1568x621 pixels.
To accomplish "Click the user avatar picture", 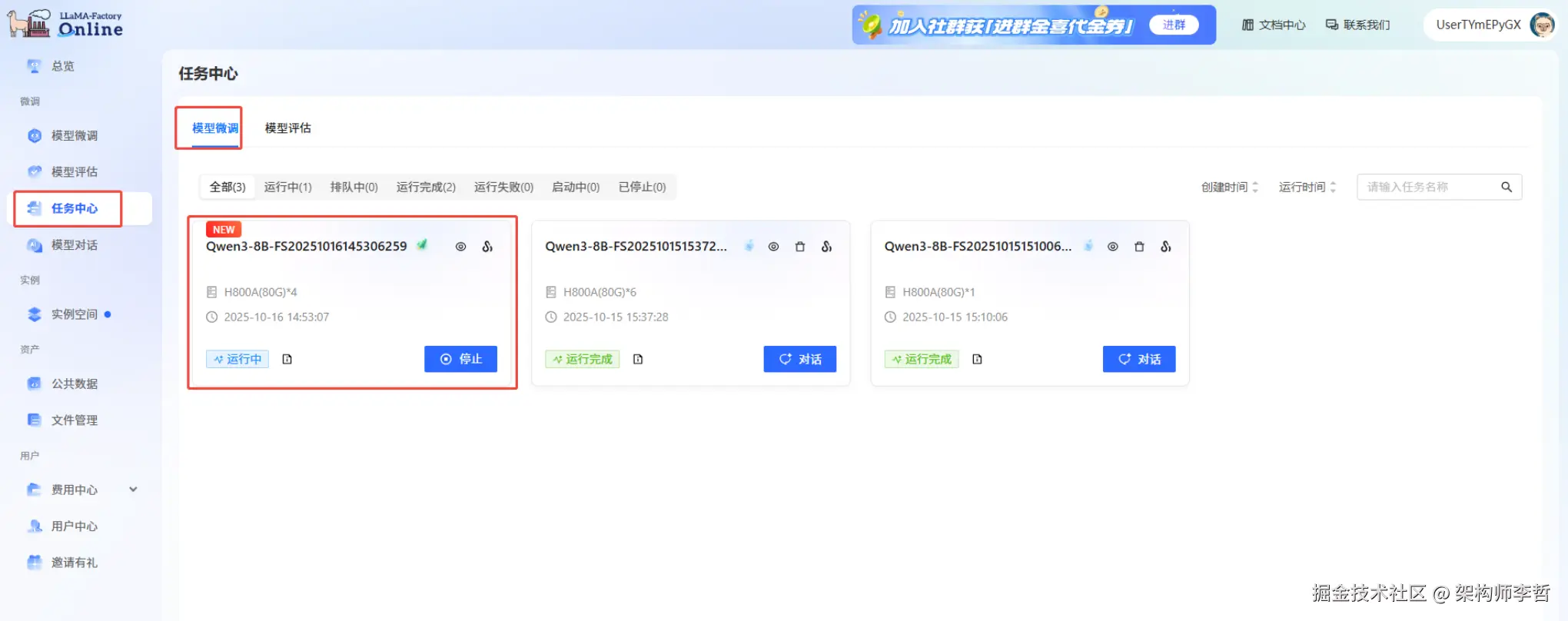I will coord(1542,25).
